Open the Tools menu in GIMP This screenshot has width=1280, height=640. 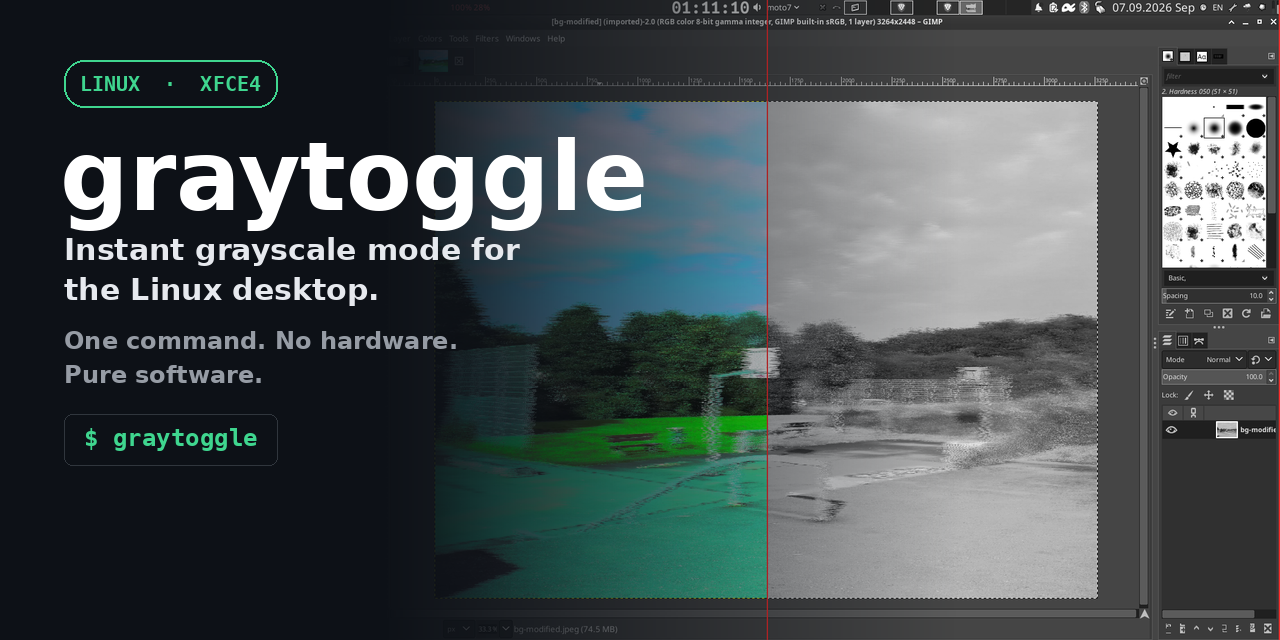click(x=458, y=39)
